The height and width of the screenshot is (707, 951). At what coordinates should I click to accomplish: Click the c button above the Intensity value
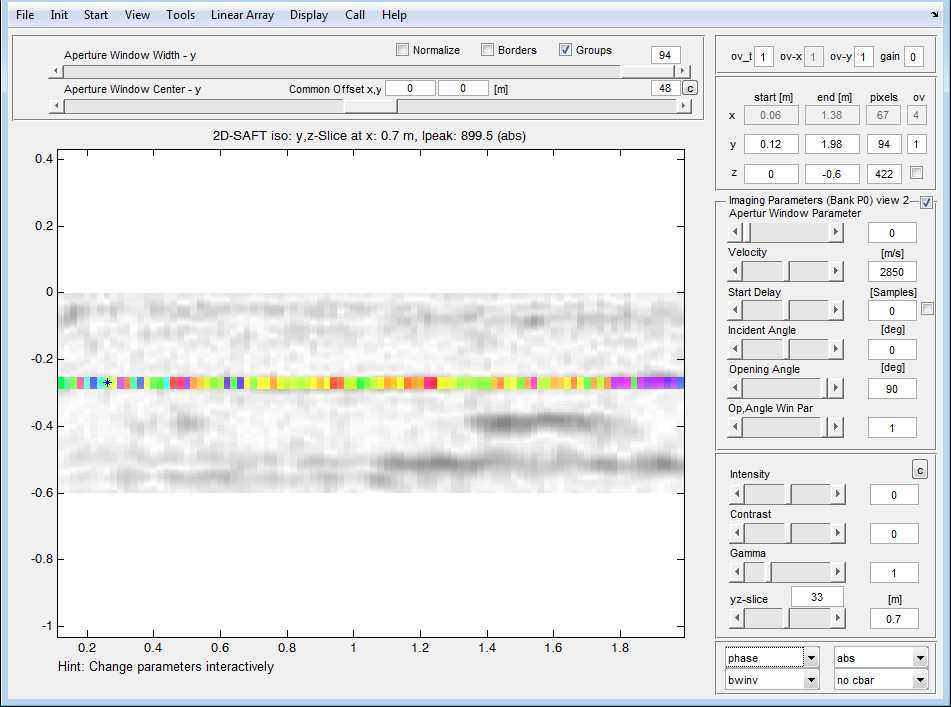(x=920, y=470)
